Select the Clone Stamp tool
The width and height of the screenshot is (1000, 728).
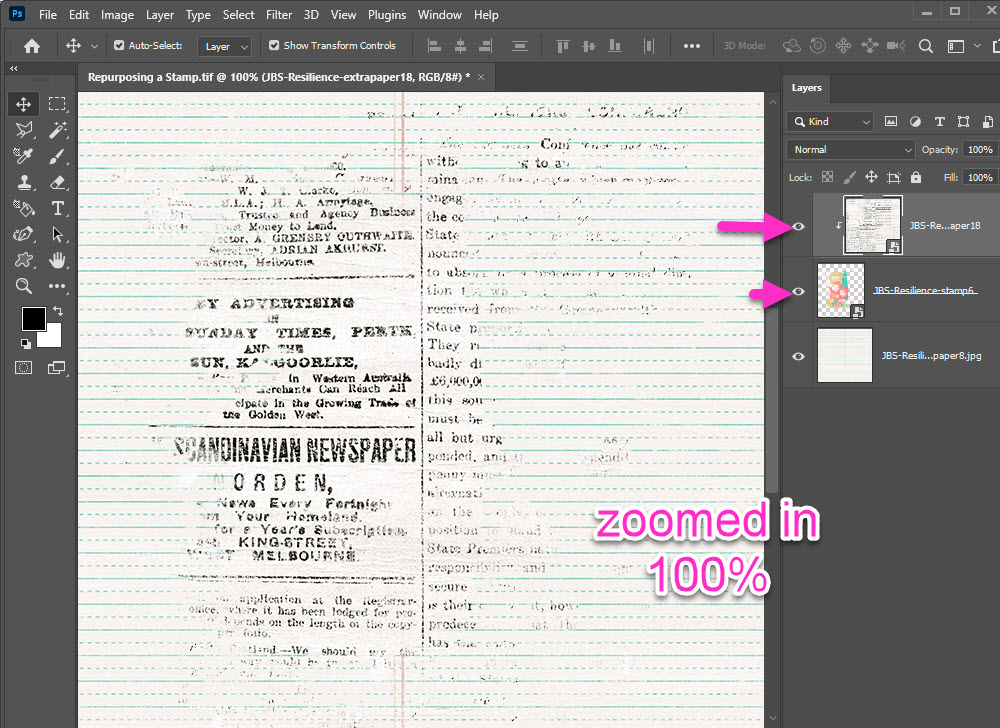[x=24, y=182]
